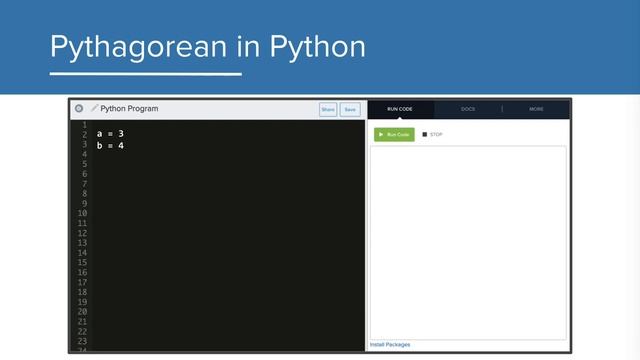This screenshot has width=640, height=360.
Task: Click the STOP button
Action: (x=432, y=134)
